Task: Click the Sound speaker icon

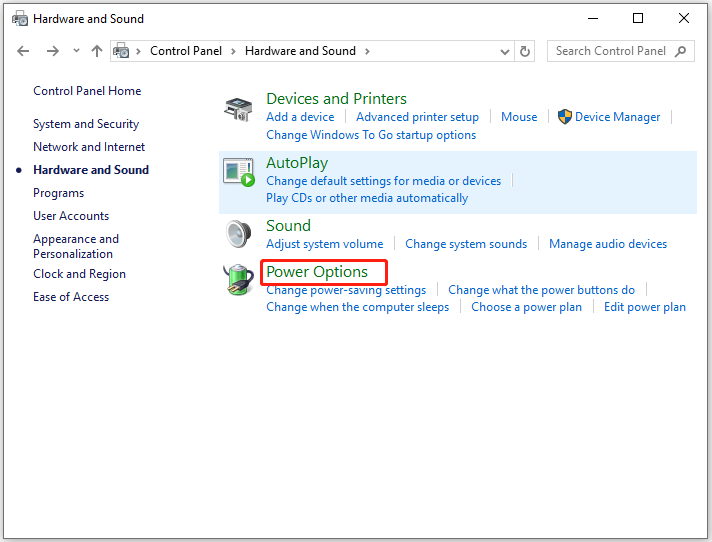Action: pos(238,234)
